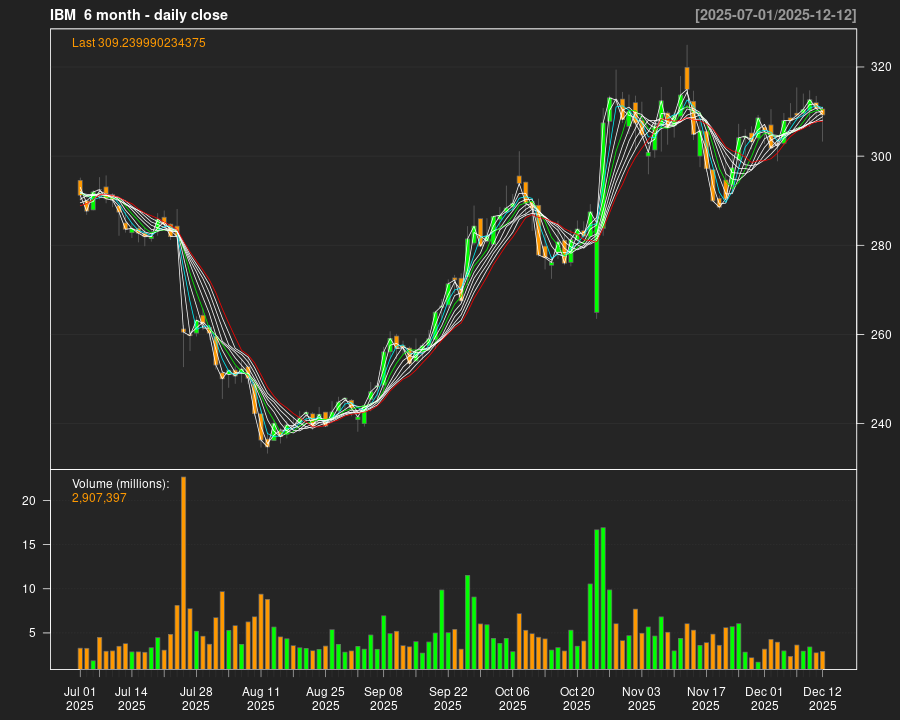The image size is (900, 720).
Task: Click the orange volume value 2,907,397
Action: [x=99, y=498]
